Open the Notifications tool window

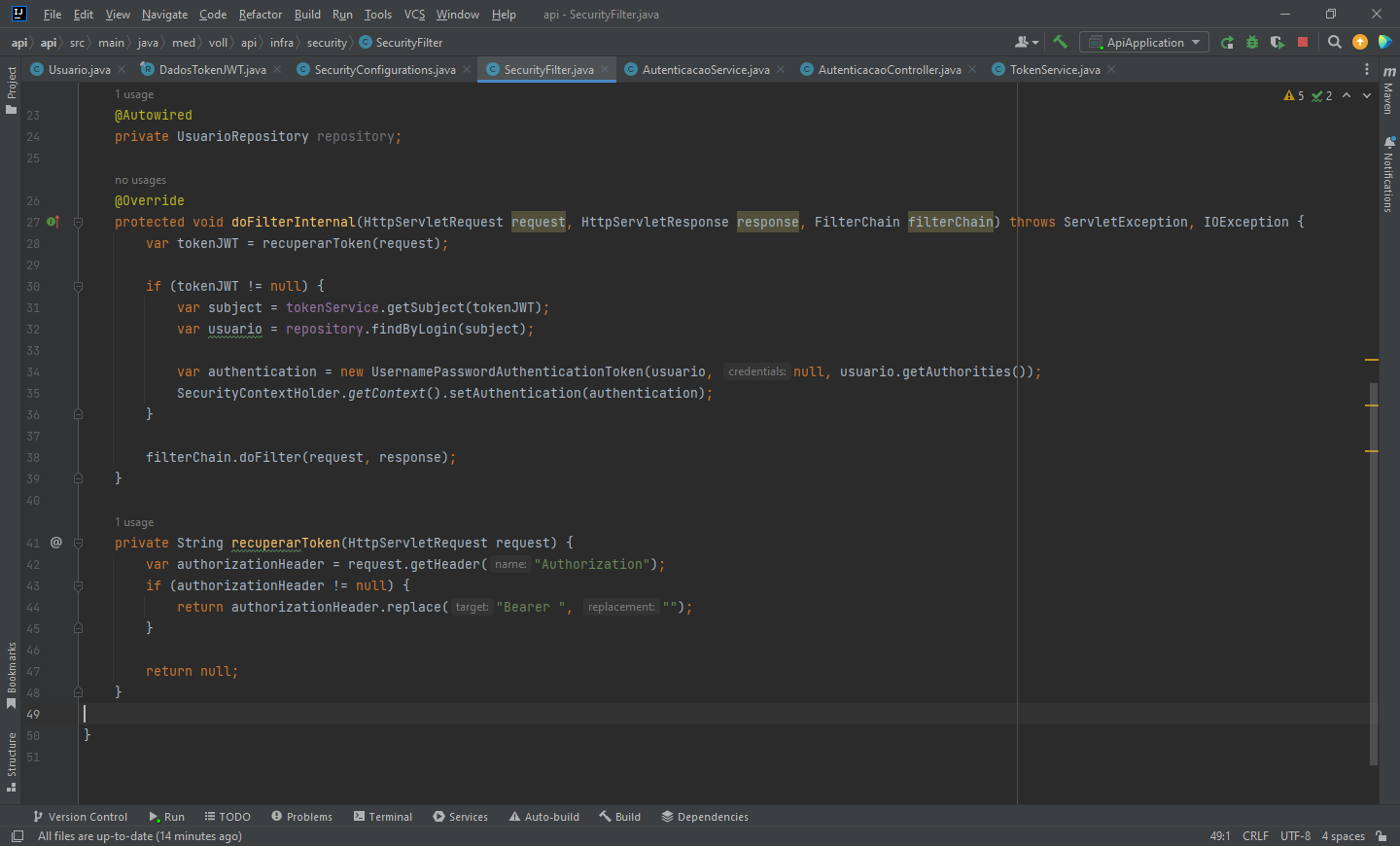1389,174
